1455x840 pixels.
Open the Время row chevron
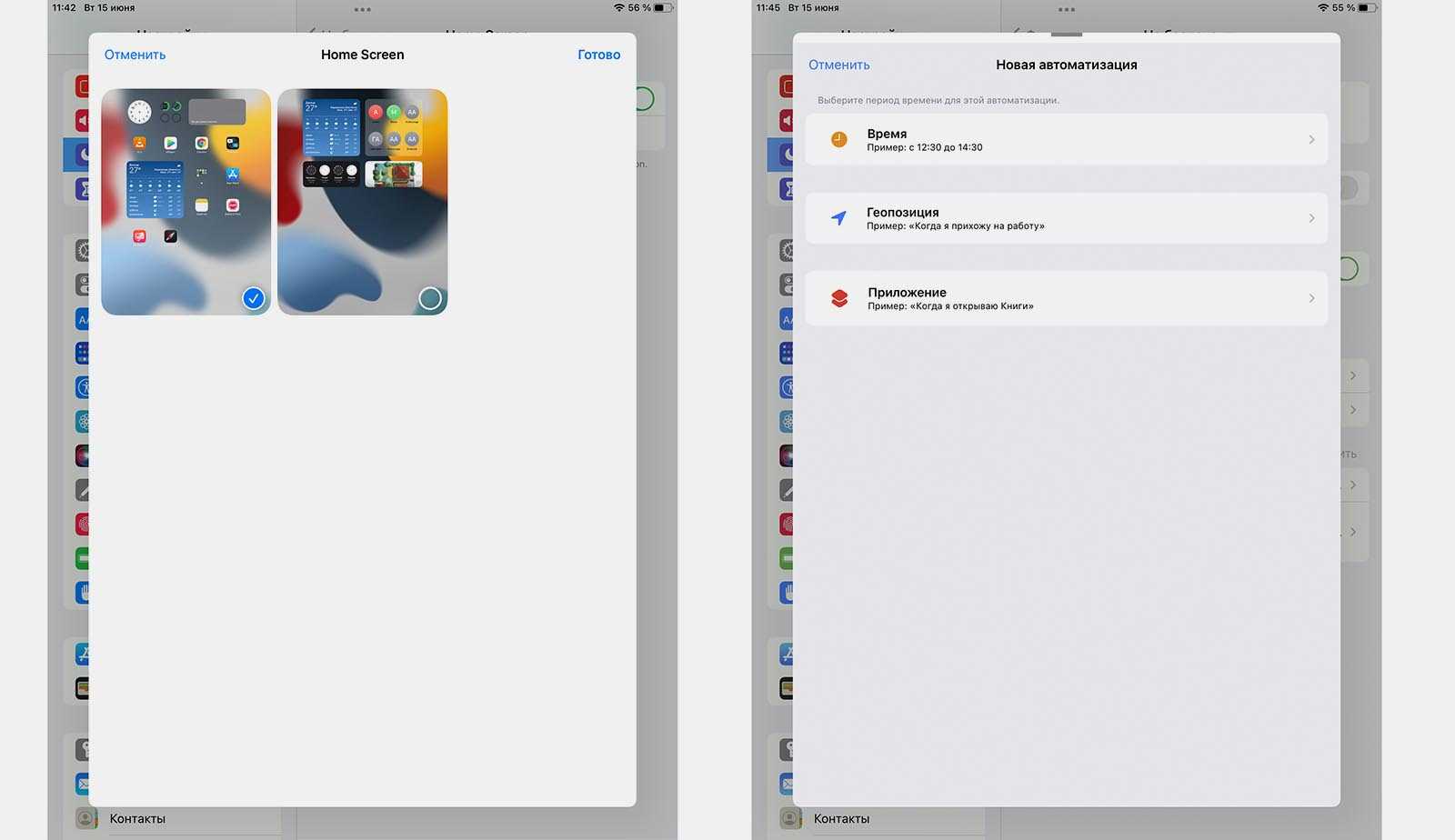pyautogui.click(x=1311, y=139)
